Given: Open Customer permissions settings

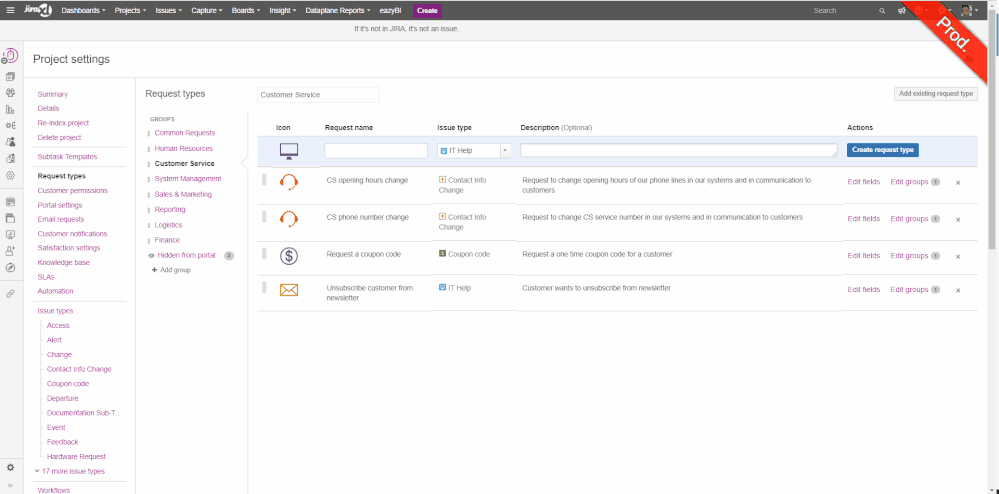Looking at the screenshot, I should click(x=73, y=191).
